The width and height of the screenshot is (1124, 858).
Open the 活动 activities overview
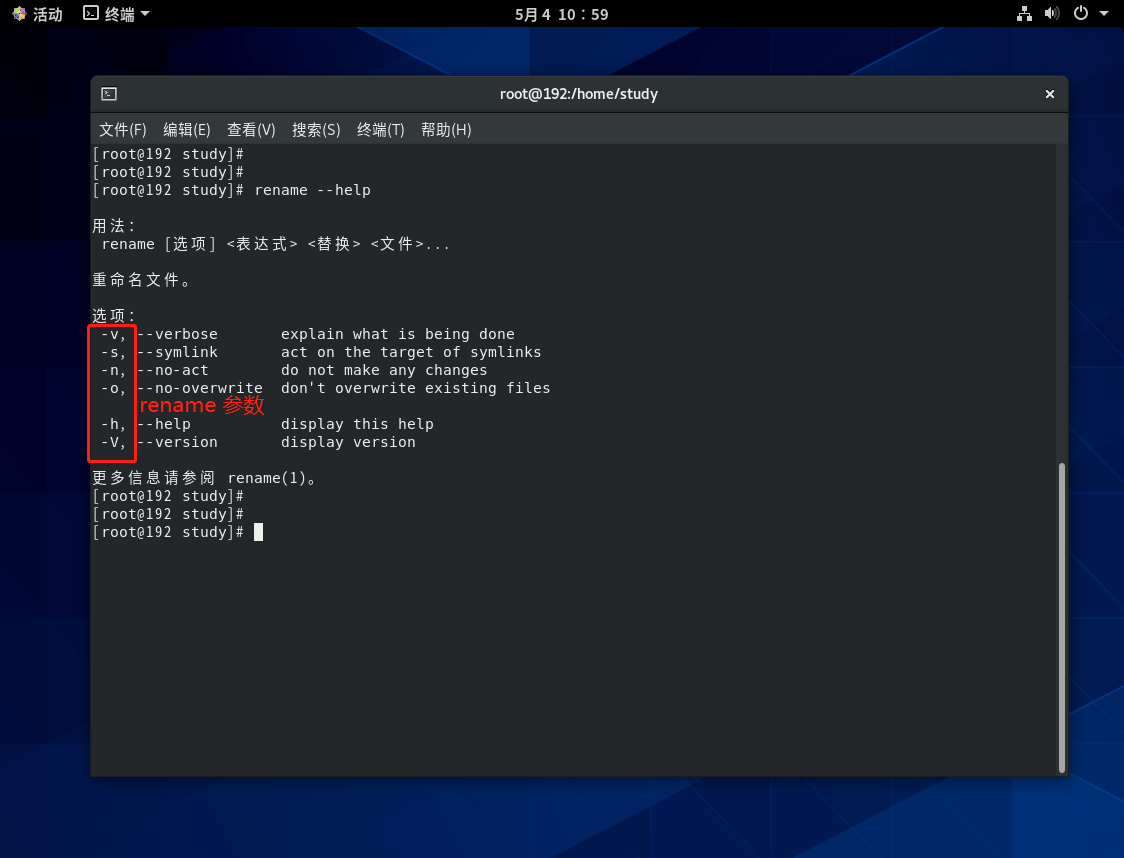point(37,14)
